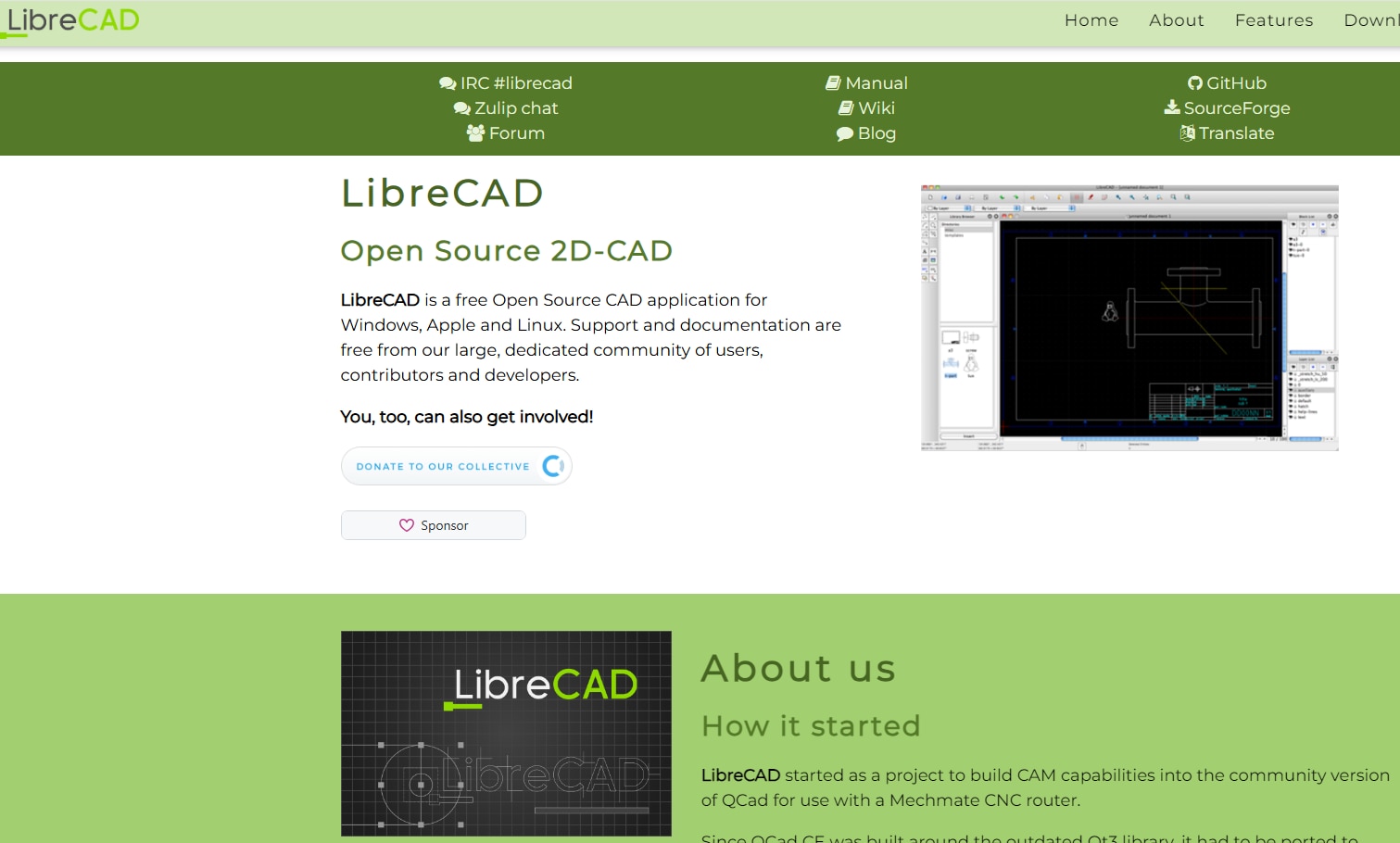The image size is (1400, 843).
Task: Click the speech bubble icon beside Blog
Action: 845,133
